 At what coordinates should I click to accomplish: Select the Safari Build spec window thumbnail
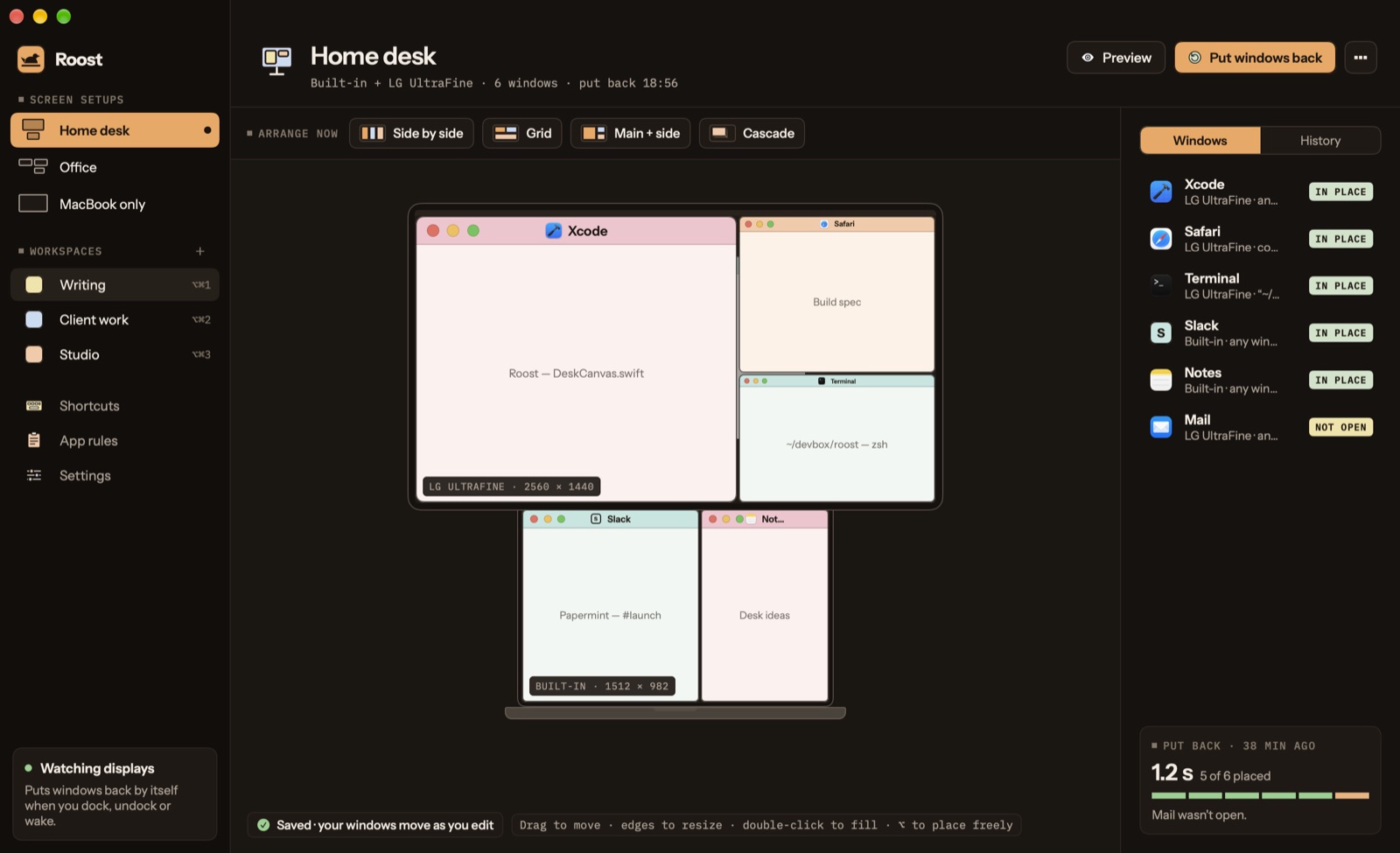click(837, 295)
